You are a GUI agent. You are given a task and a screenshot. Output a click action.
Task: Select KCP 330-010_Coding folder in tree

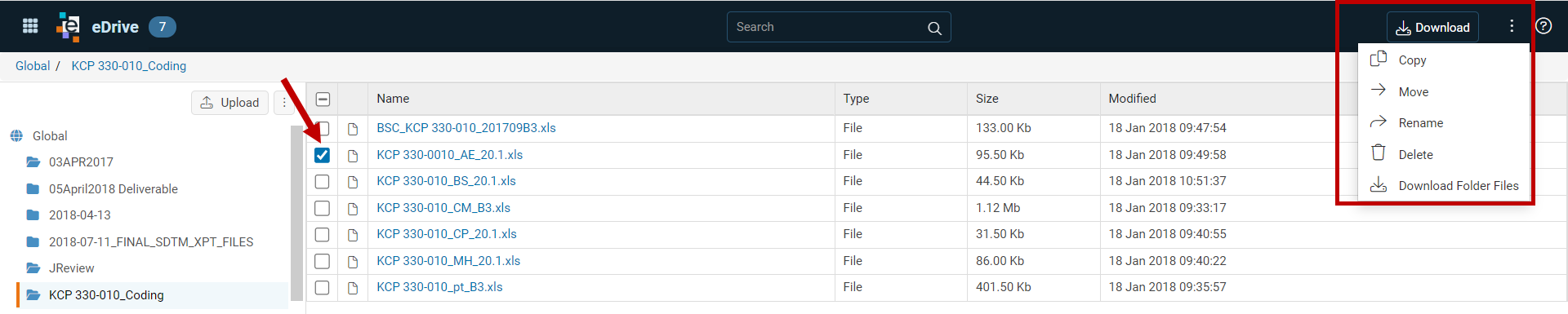pos(106,295)
